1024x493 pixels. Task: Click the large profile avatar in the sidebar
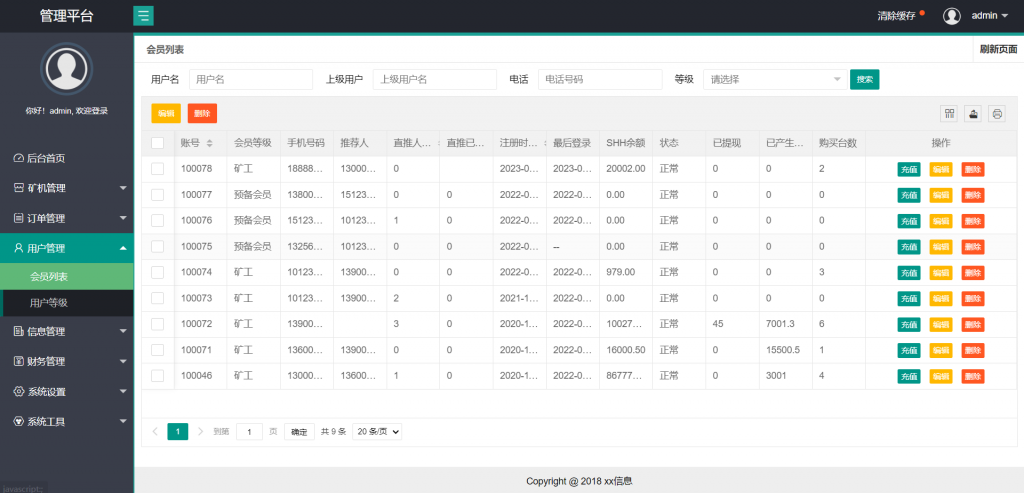67,69
